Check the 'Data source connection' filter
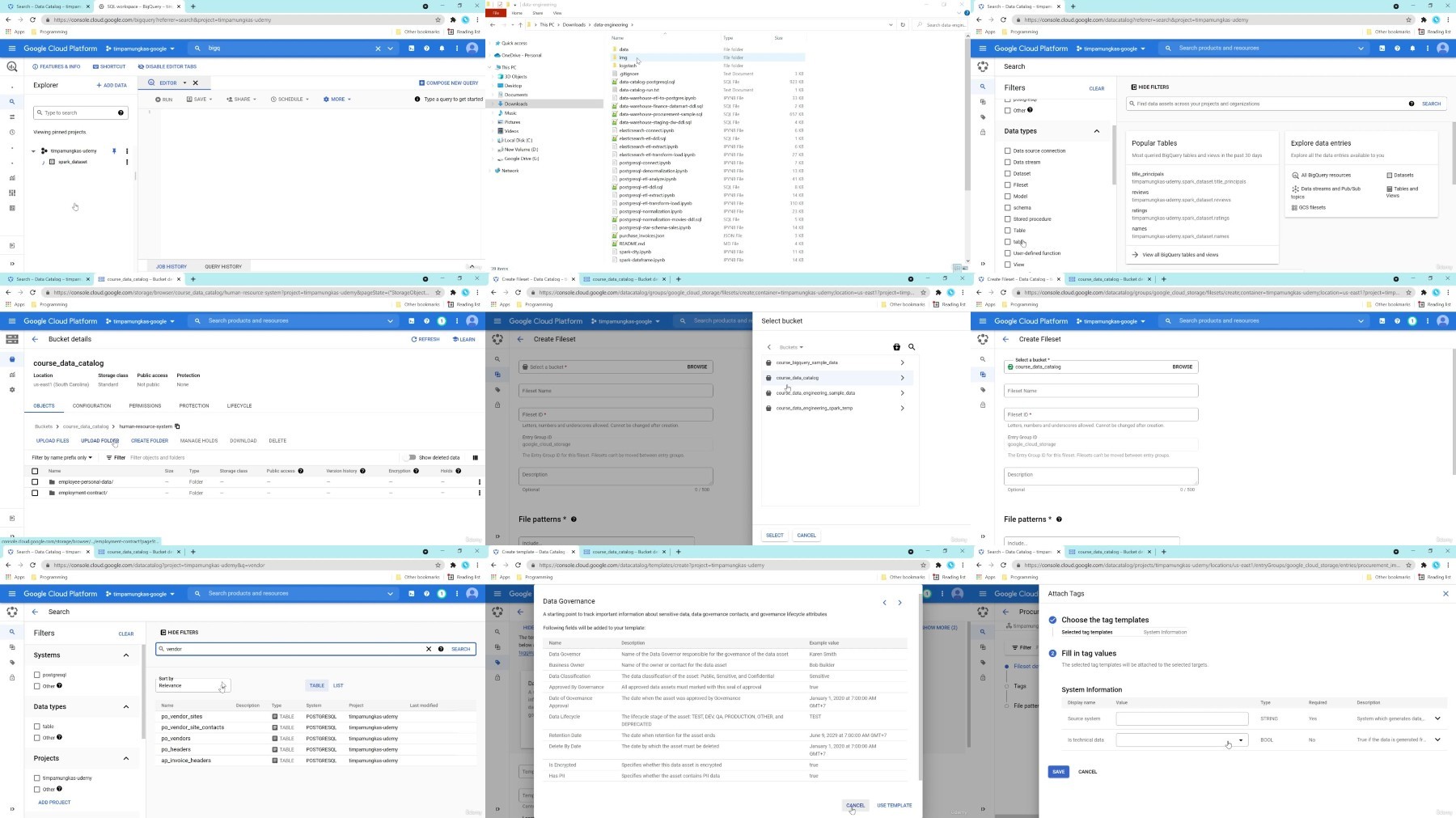This screenshot has width=1456, height=818. pyautogui.click(x=1007, y=150)
